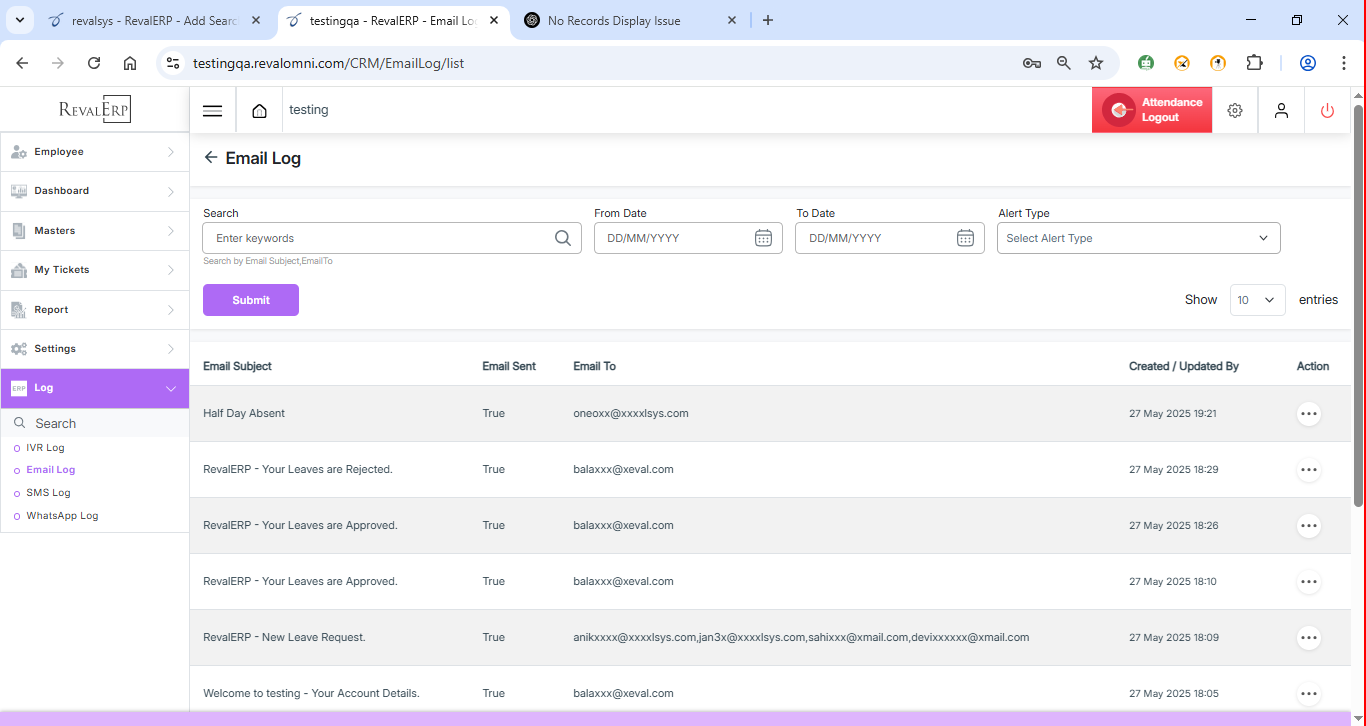Open the Show entries count dropdown
The height and width of the screenshot is (726, 1366).
point(1257,300)
